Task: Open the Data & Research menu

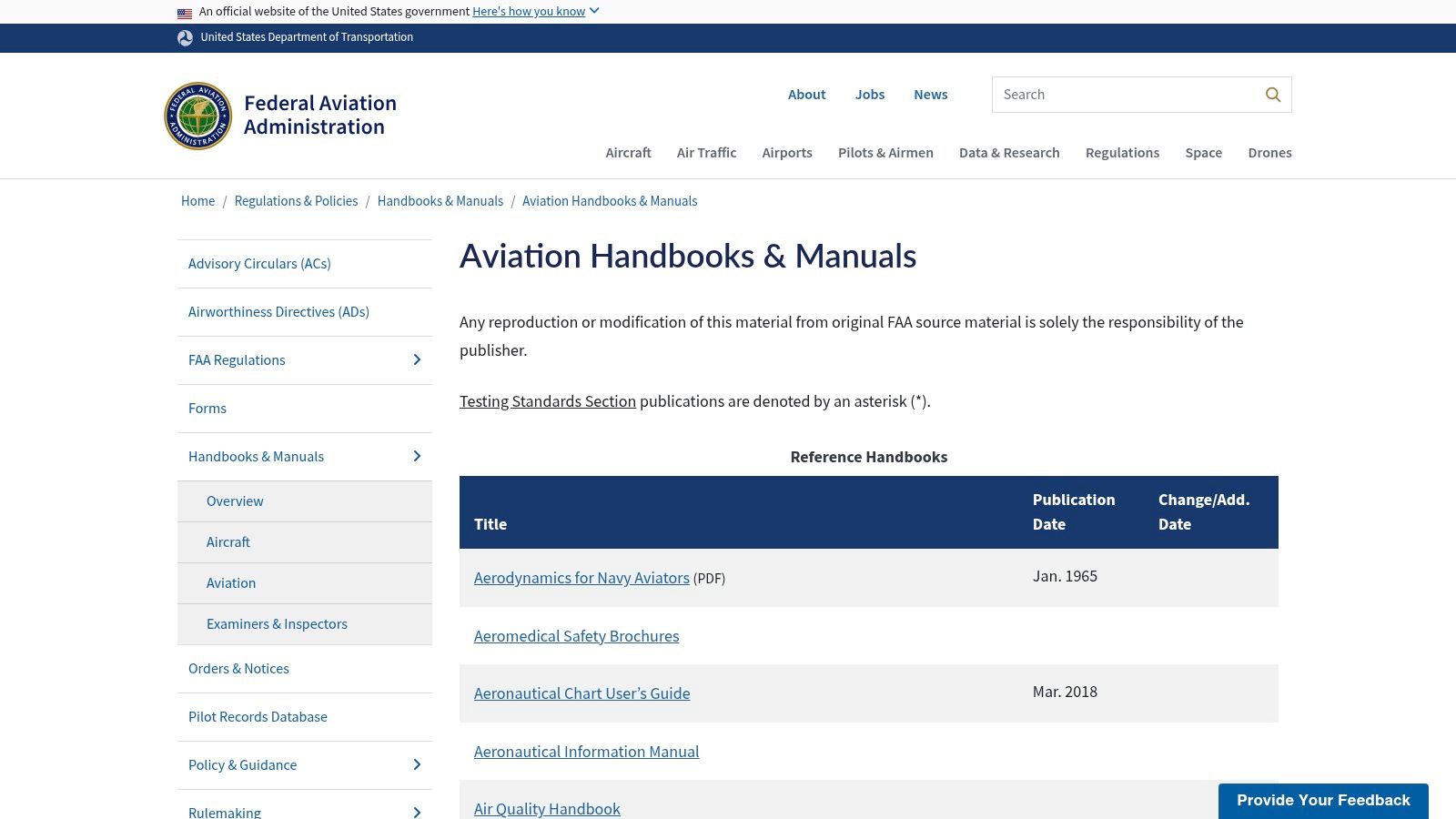Action: pos(1009,153)
